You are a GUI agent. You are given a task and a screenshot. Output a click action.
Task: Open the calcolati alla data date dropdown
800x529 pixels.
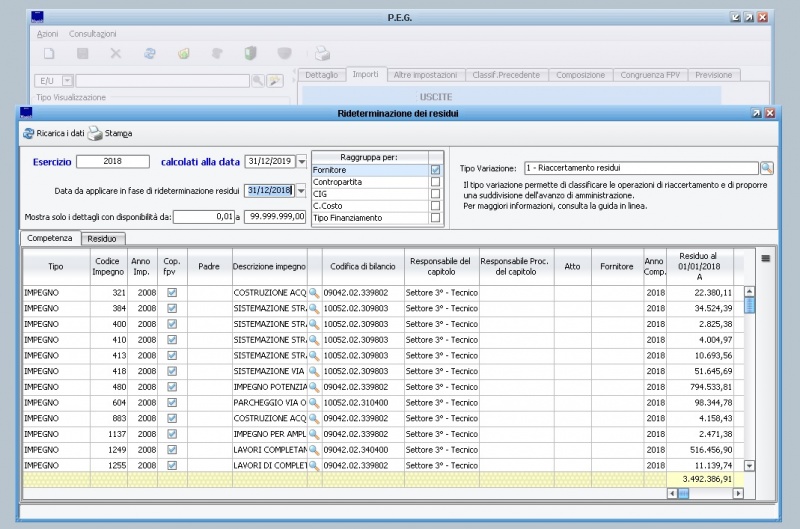tap(302, 162)
